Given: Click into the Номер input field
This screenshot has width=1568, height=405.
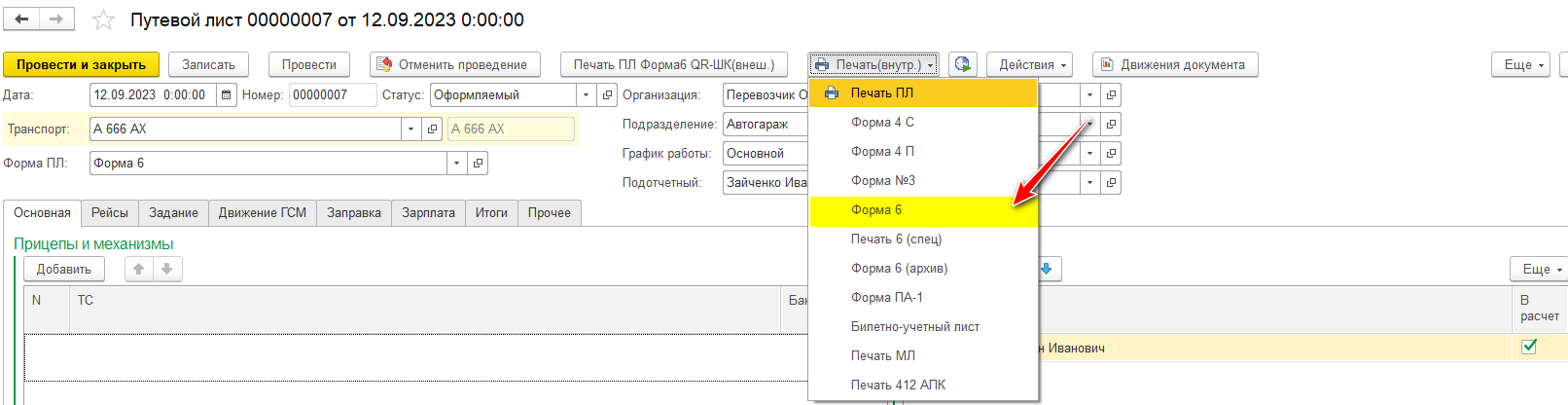Looking at the screenshot, I should [331, 94].
